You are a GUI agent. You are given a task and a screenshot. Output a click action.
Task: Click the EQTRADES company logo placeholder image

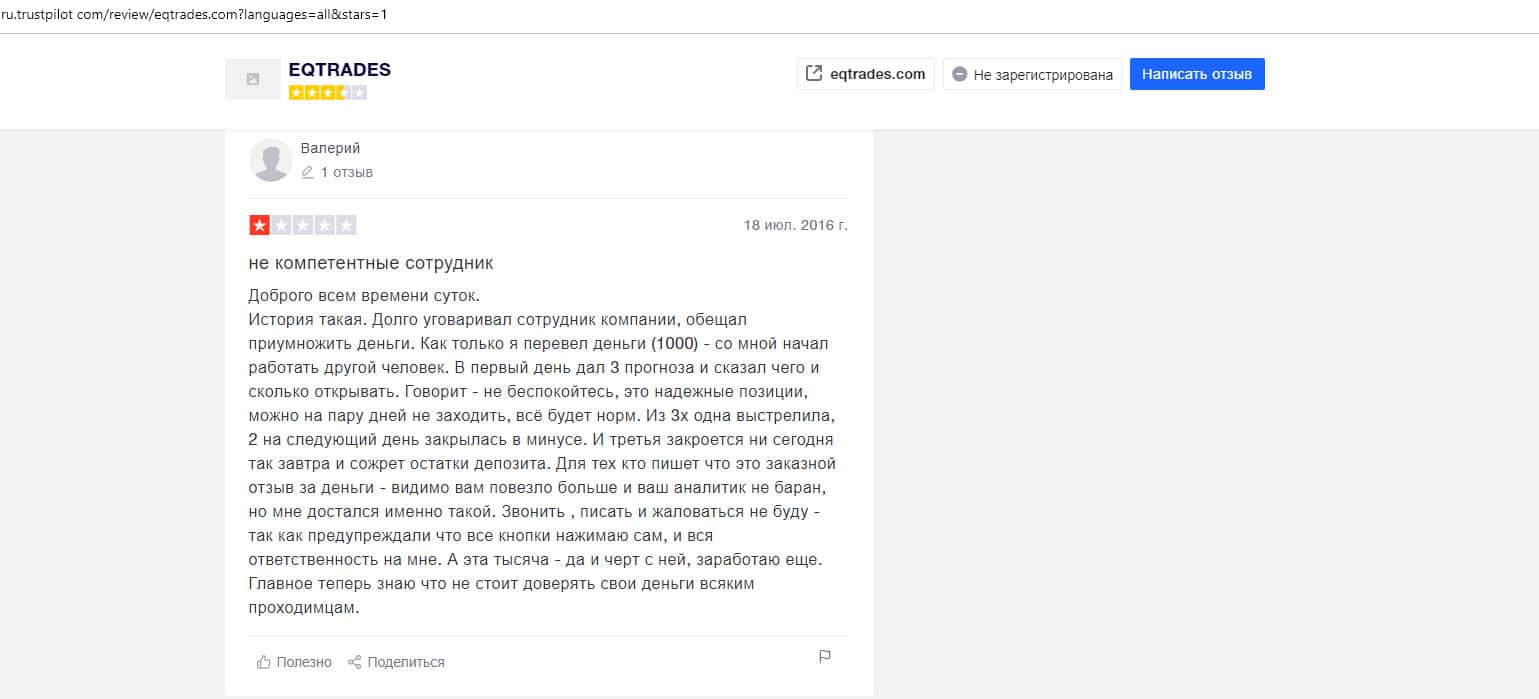pyautogui.click(x=252, y=79)
